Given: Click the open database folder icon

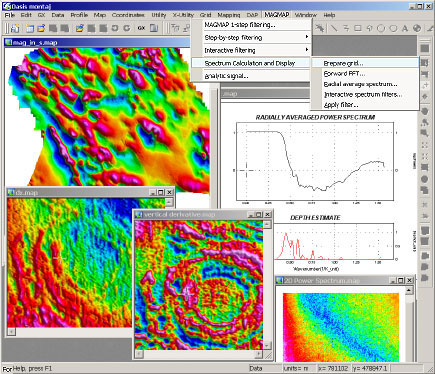Looking at the screenshot, I should (x=41, y=29).
